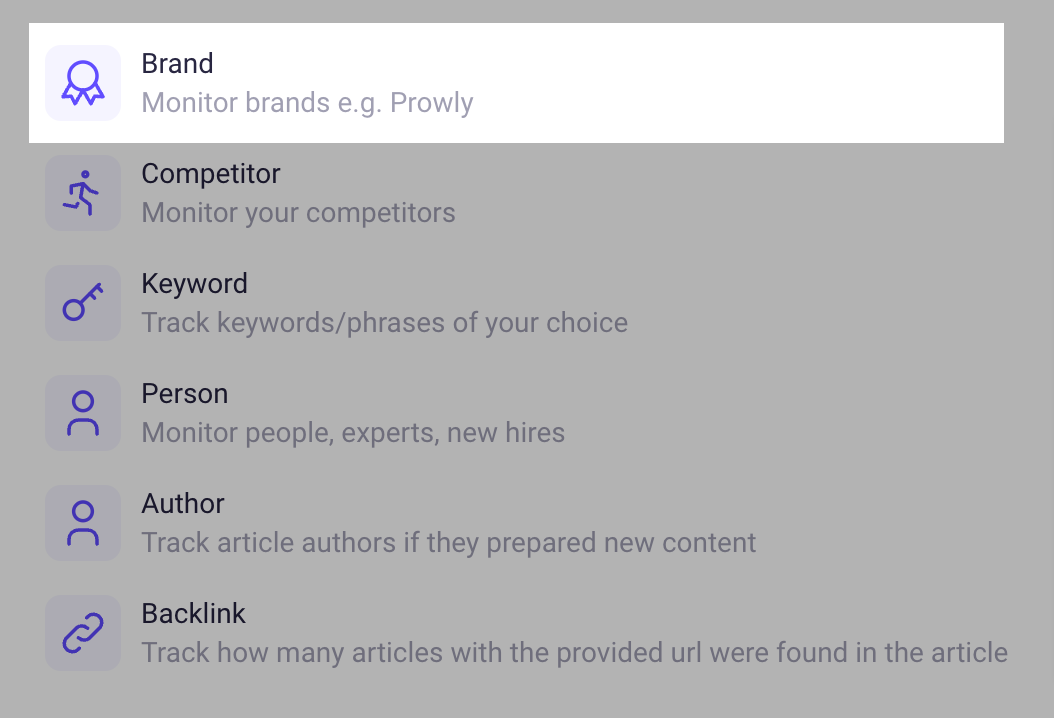The width and height of the screenshot is (1054, 718).
Task: Pick the Backlink option title
Action: pos(194,614)
